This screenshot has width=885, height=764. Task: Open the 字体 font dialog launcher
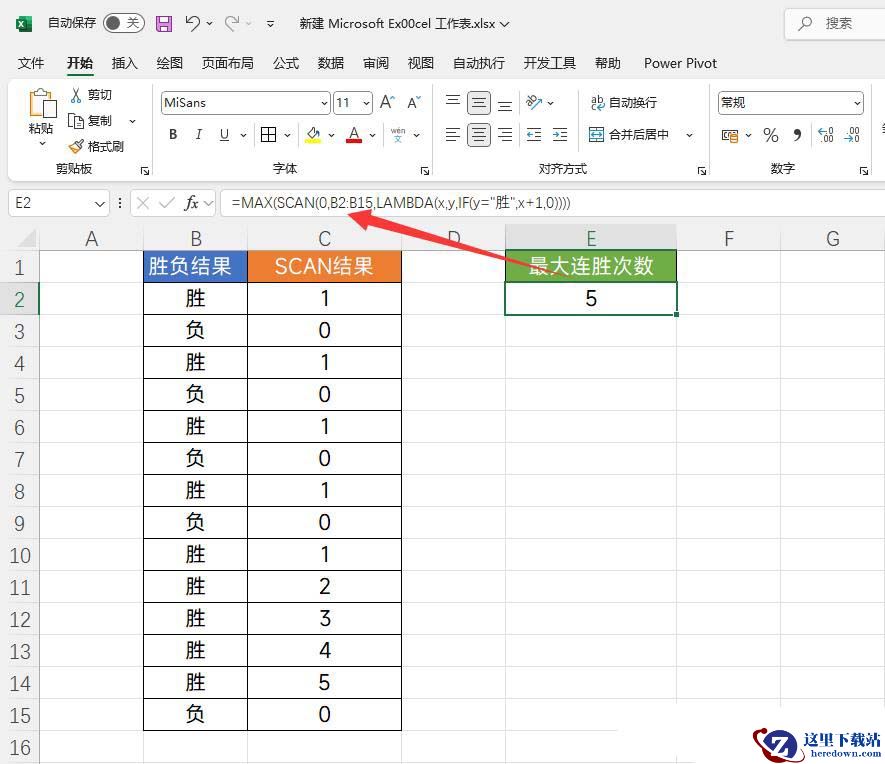[425, 170]
